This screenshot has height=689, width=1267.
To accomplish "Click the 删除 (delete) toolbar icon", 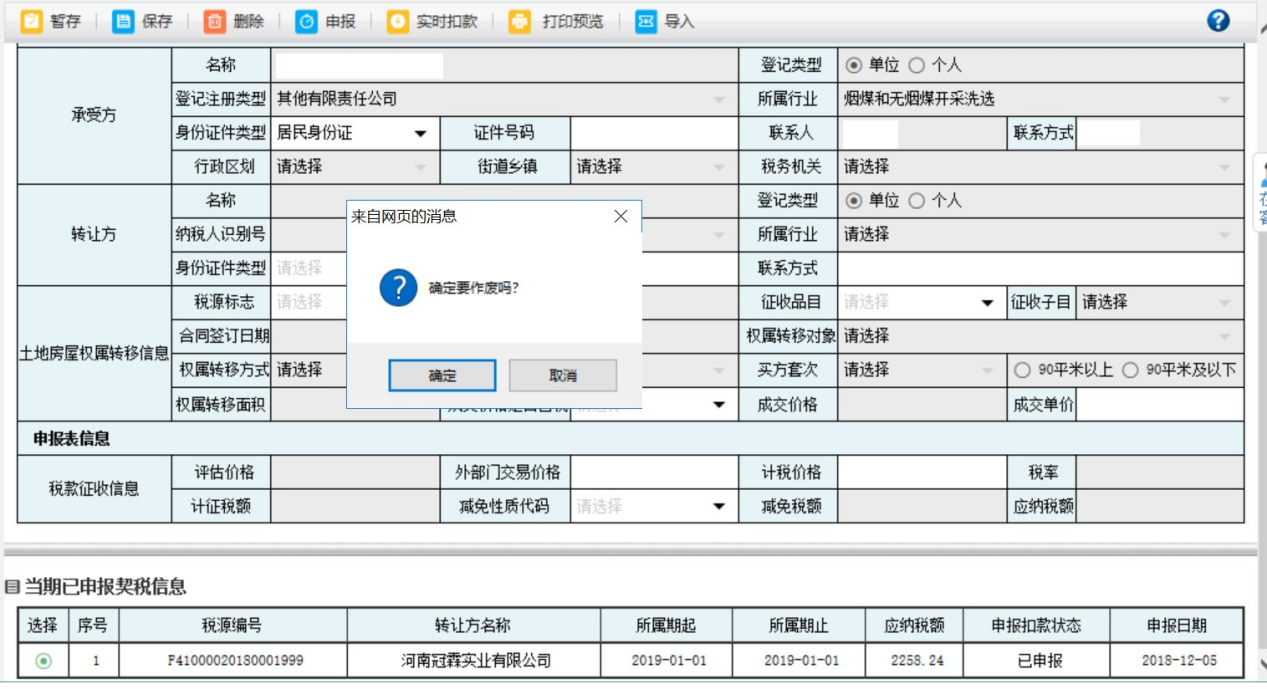I will point(215,21).
